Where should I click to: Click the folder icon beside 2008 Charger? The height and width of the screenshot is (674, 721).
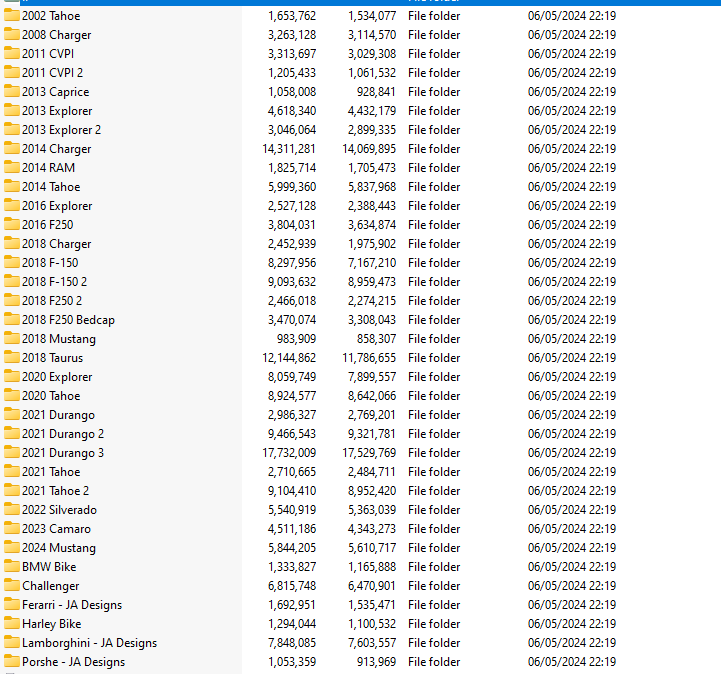click(11, 34)
